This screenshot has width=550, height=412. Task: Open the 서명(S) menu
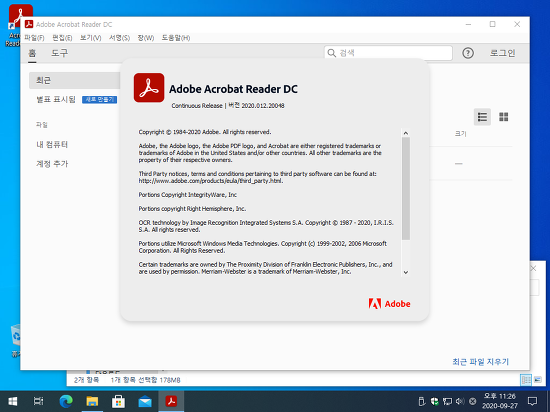119,38
